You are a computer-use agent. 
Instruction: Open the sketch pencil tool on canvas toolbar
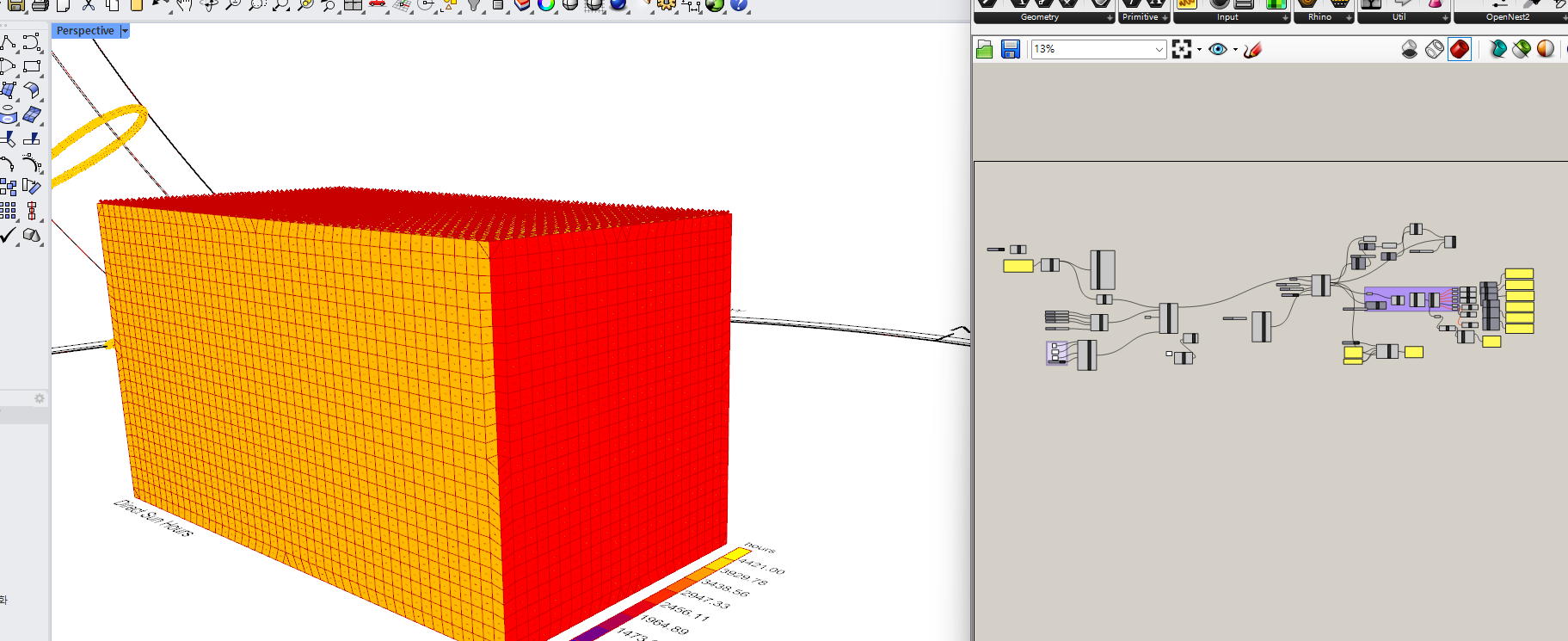tap(1252, 50)
